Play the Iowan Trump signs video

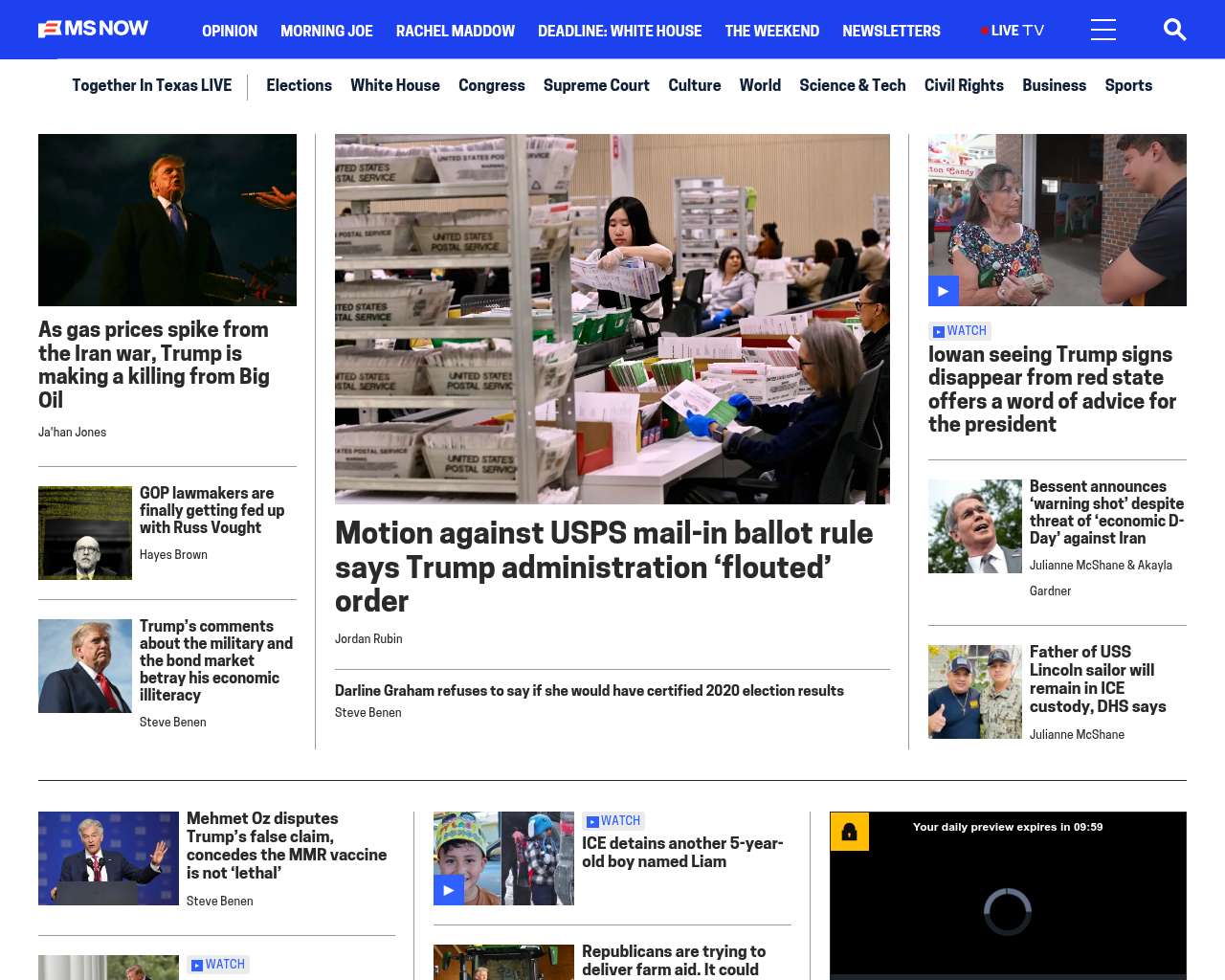click(x=944, y=291)
